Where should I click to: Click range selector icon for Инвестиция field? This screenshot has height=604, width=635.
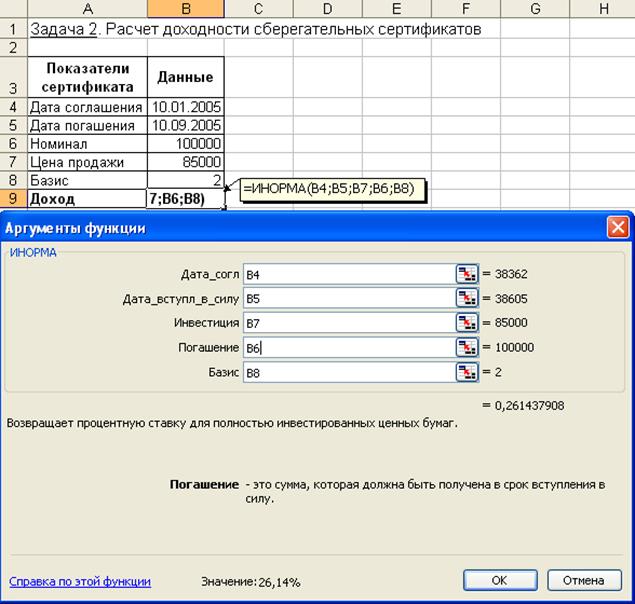(467, 322)
